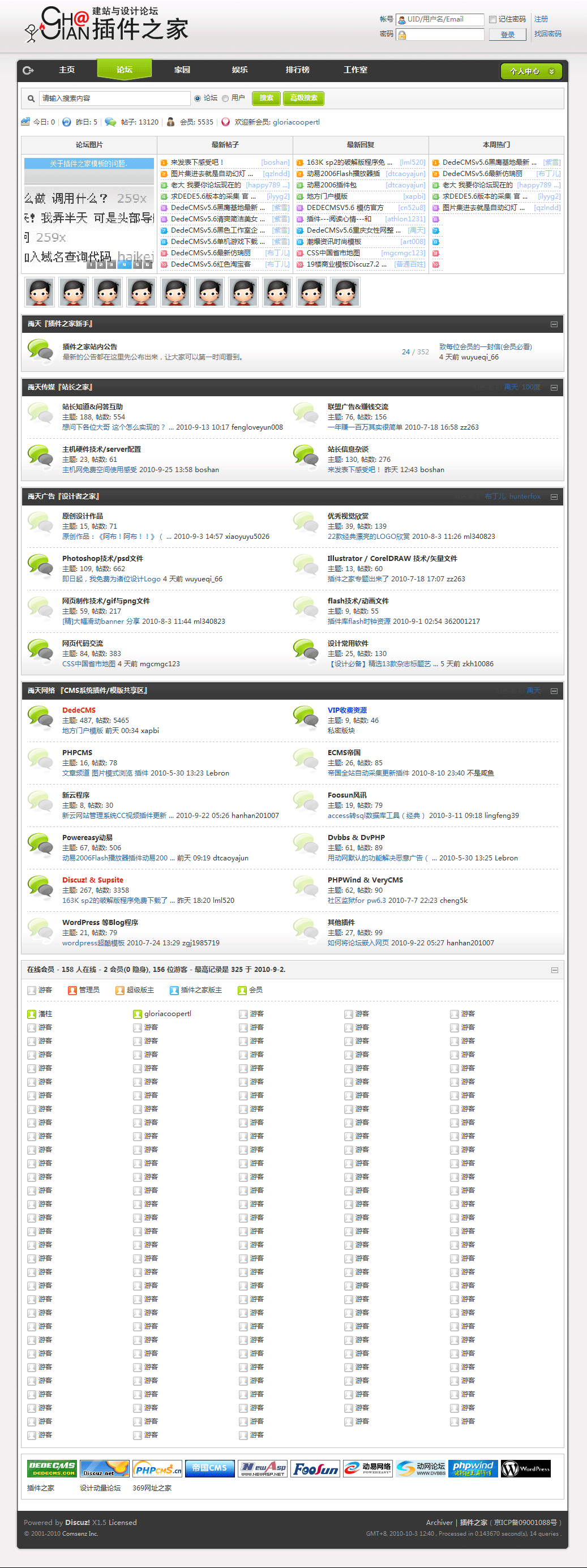
Task: Click the magnifier icon in the search bar
Action: [31, 98]
